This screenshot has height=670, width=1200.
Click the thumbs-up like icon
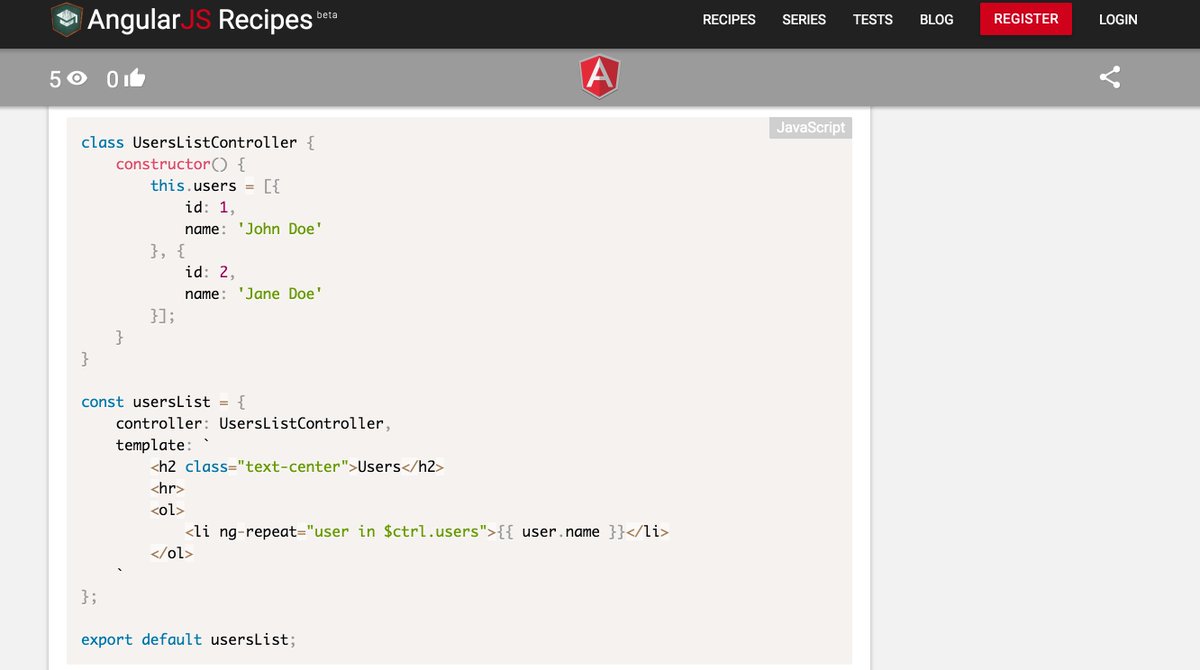135,77
